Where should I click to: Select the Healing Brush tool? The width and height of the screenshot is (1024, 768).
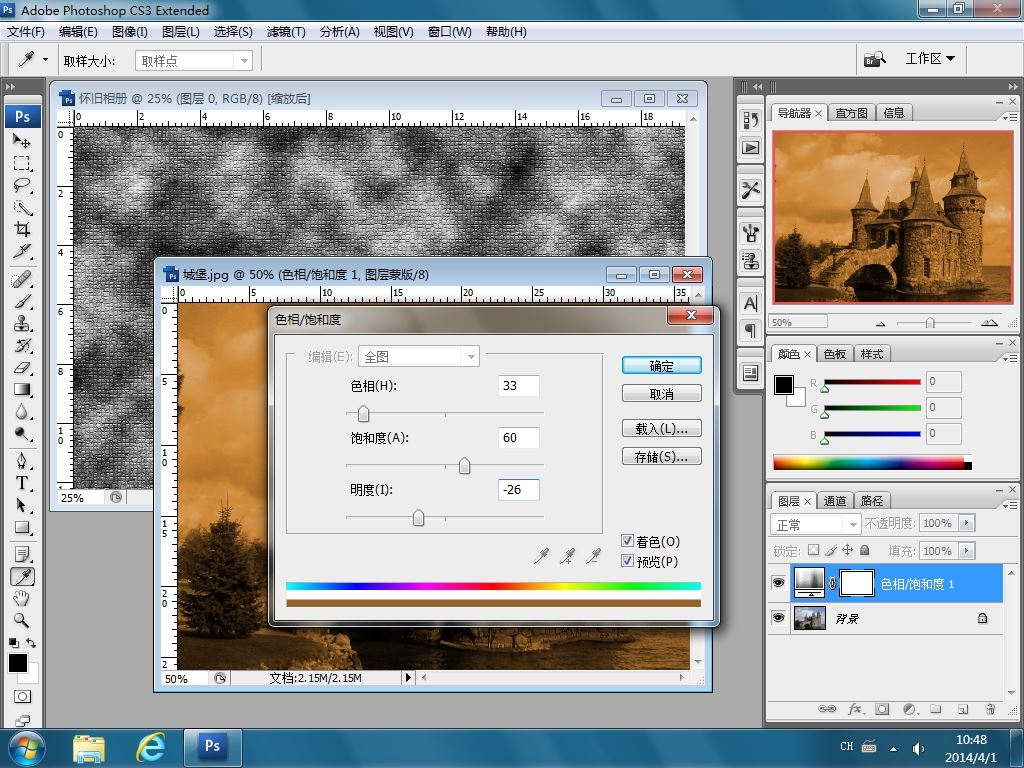coord(22,280)
